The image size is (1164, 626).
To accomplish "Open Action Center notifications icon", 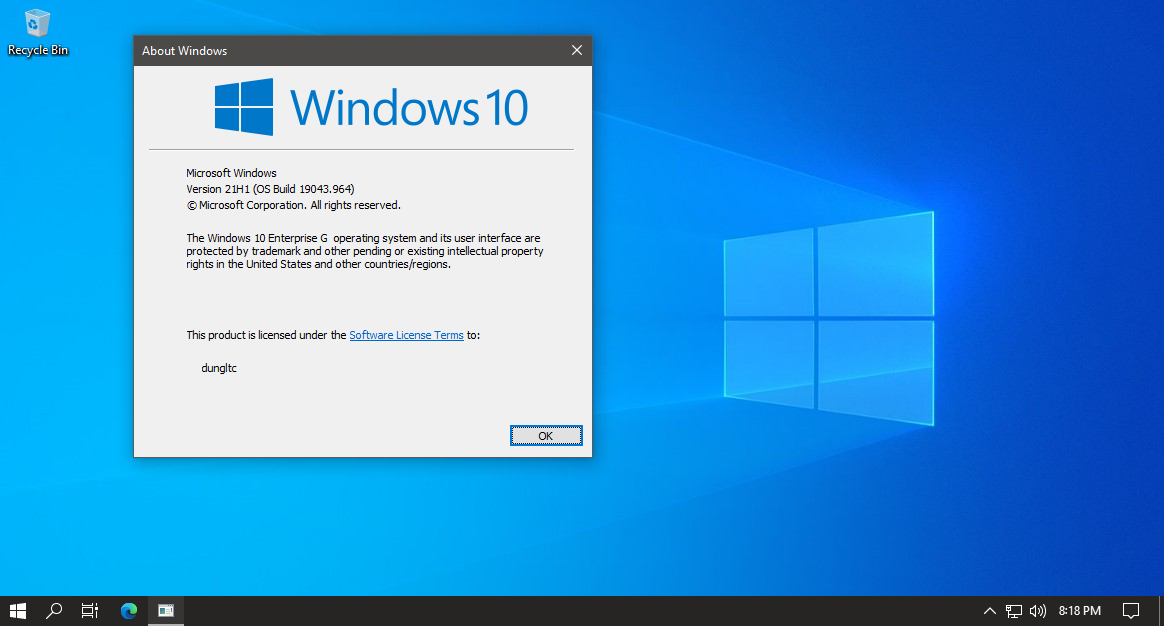I will (x=1131, y=610).
